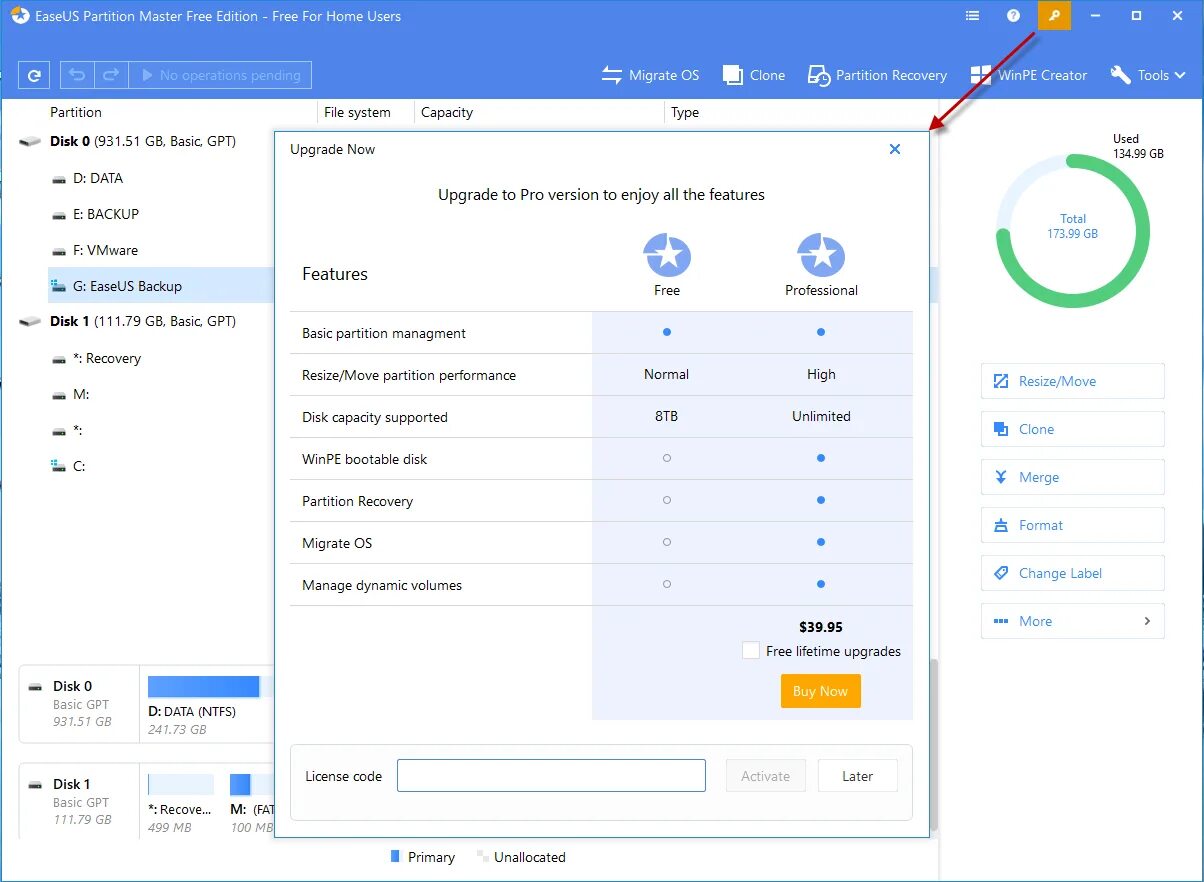Select the F: VMware partition

click(x=105, y=250)
